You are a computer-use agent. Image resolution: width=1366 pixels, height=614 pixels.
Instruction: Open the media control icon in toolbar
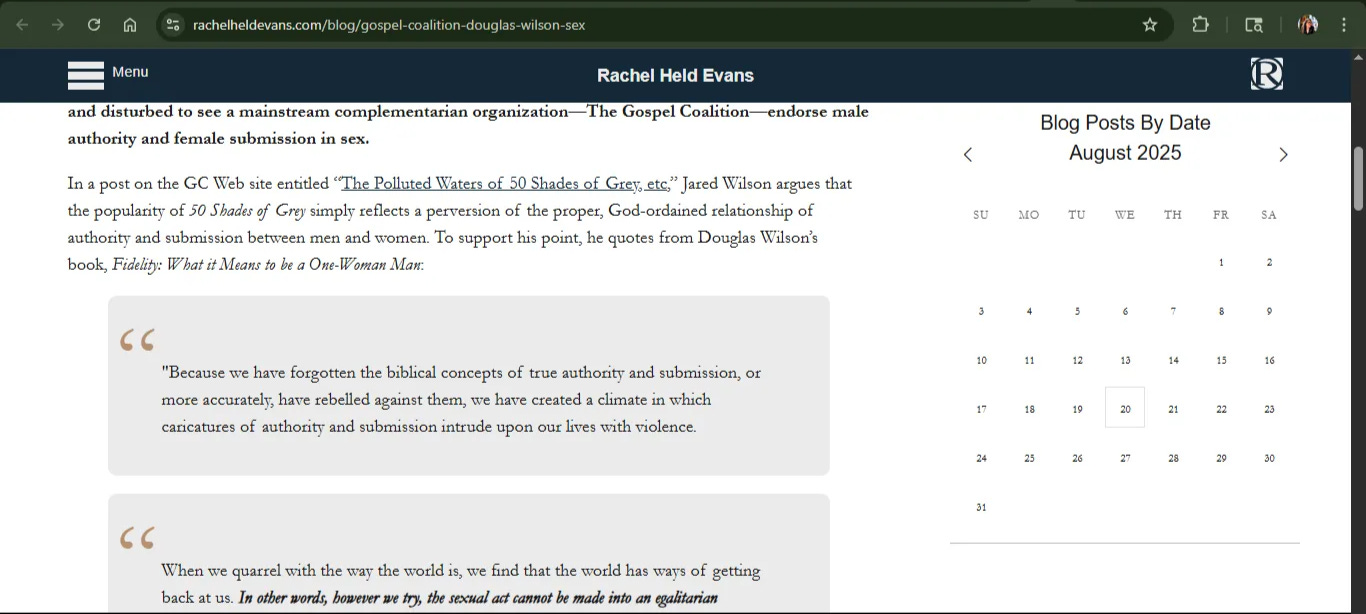[1254, 25]
